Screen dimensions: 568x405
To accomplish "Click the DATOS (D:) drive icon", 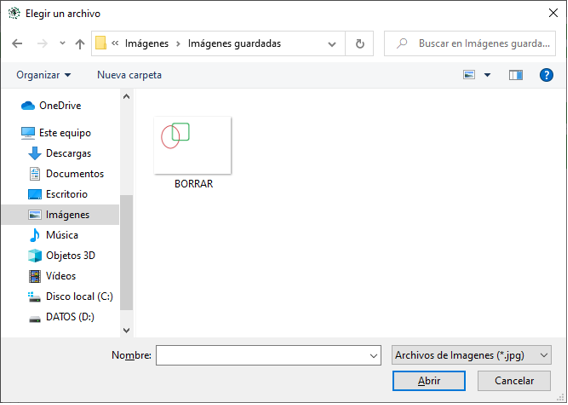I will [35, 319].
